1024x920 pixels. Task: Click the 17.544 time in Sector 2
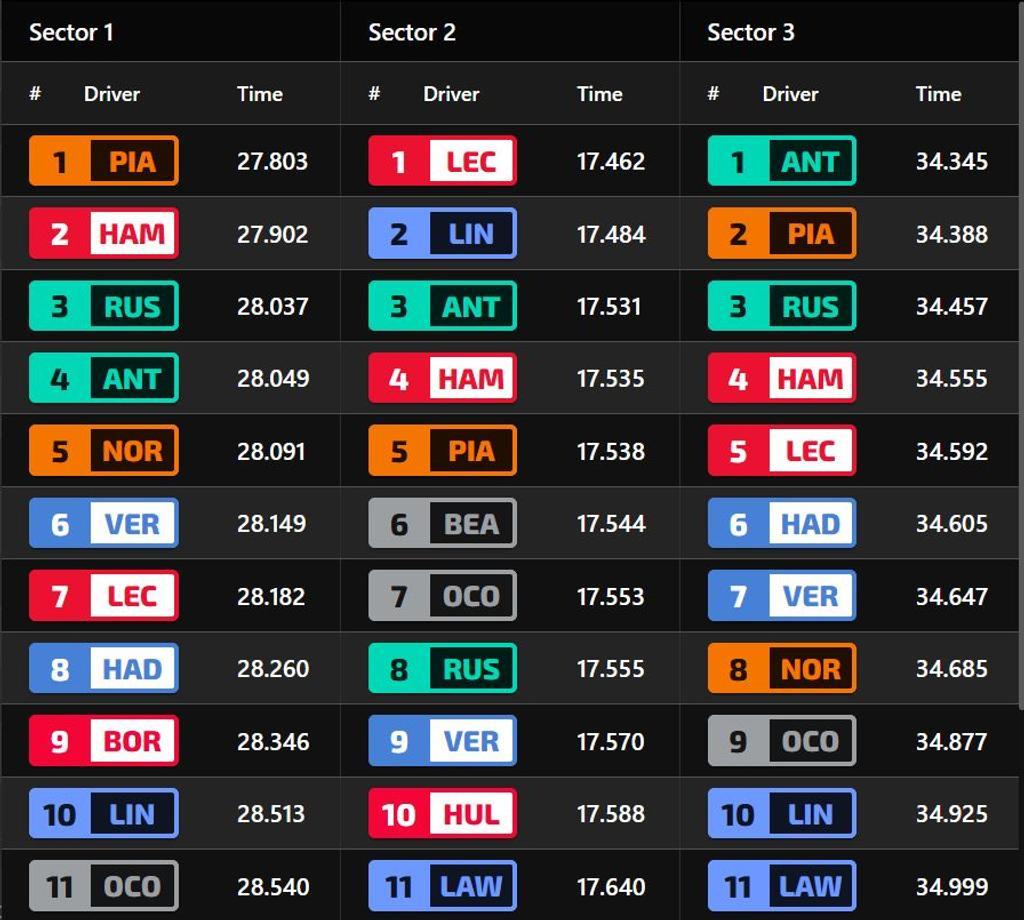point(611,524)
